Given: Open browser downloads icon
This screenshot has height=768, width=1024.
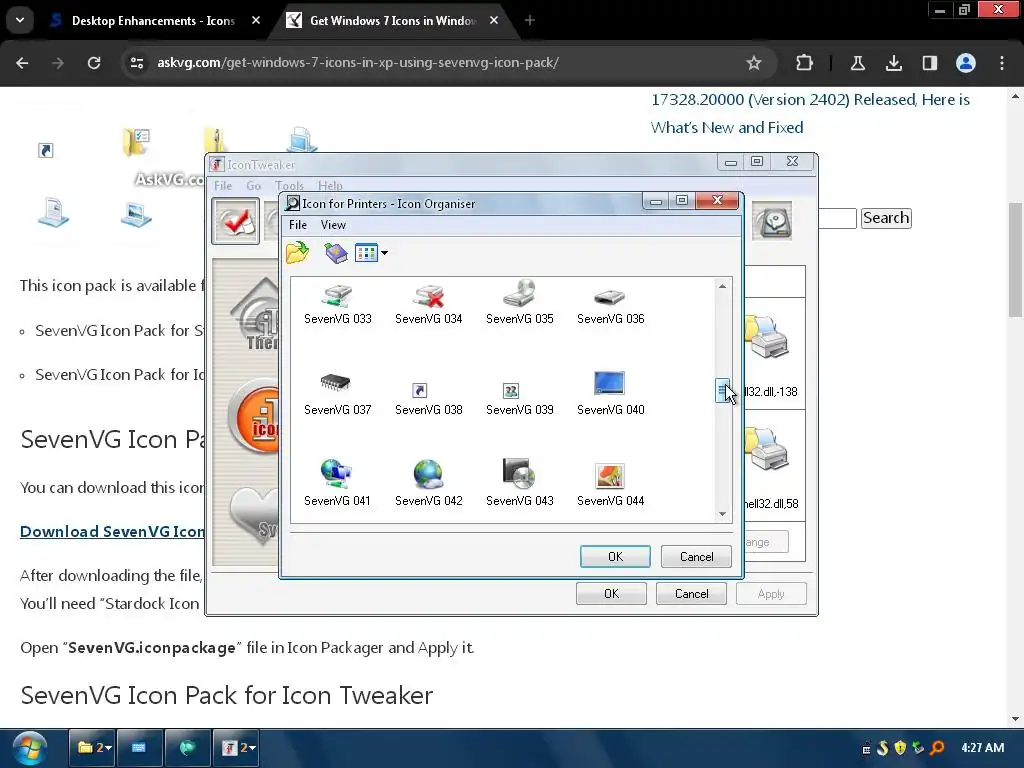Looking at the screenshot, I should tap(893, 63).
